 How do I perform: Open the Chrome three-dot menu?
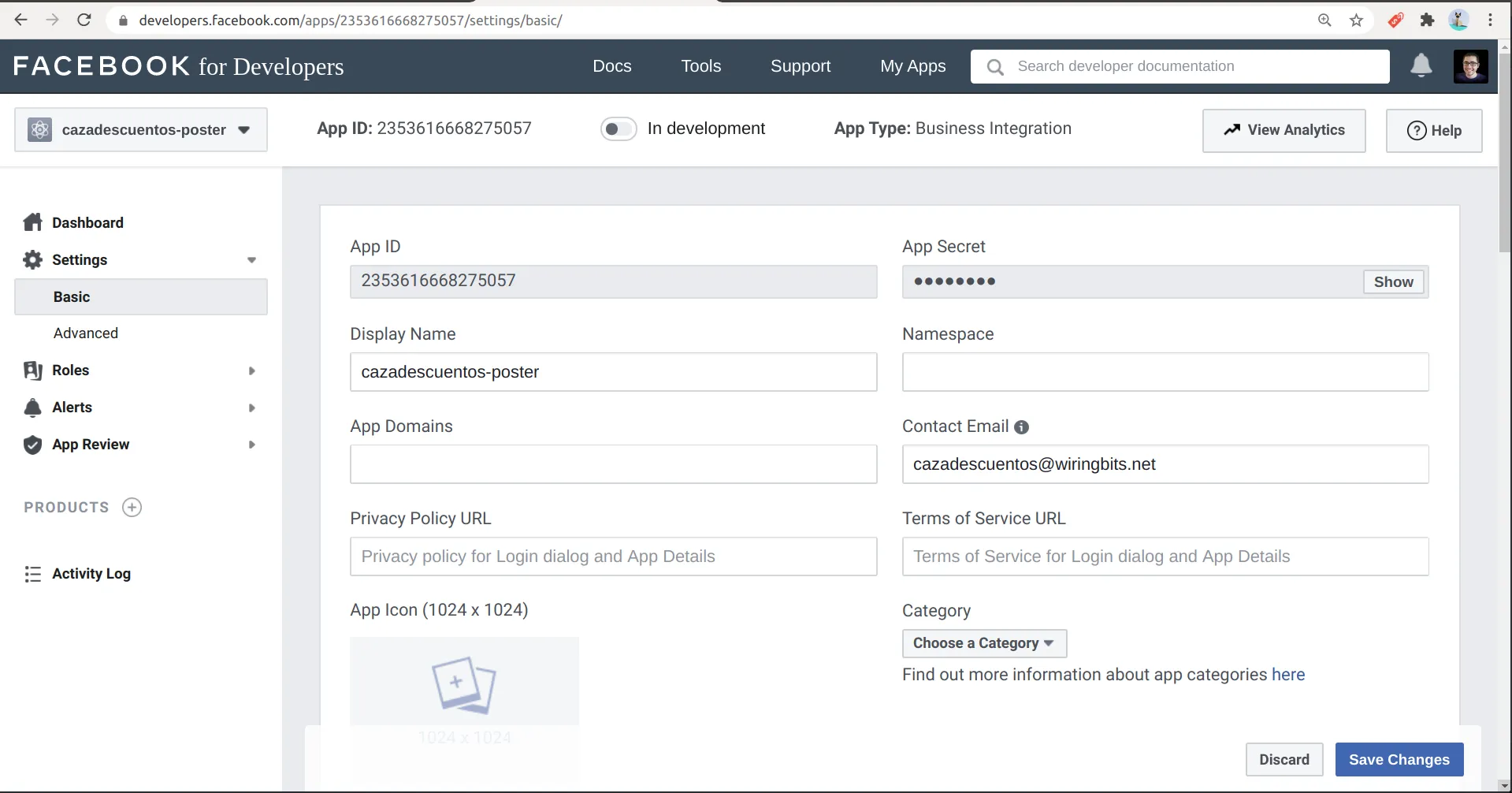1490,20
